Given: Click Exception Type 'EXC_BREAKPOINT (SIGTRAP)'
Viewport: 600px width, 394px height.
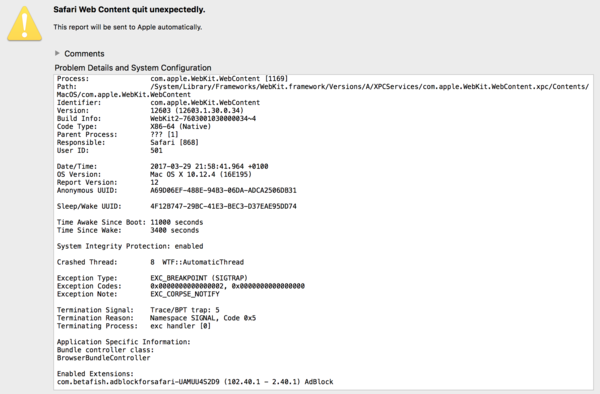Looking at the screenshot, I should point(199,278).
